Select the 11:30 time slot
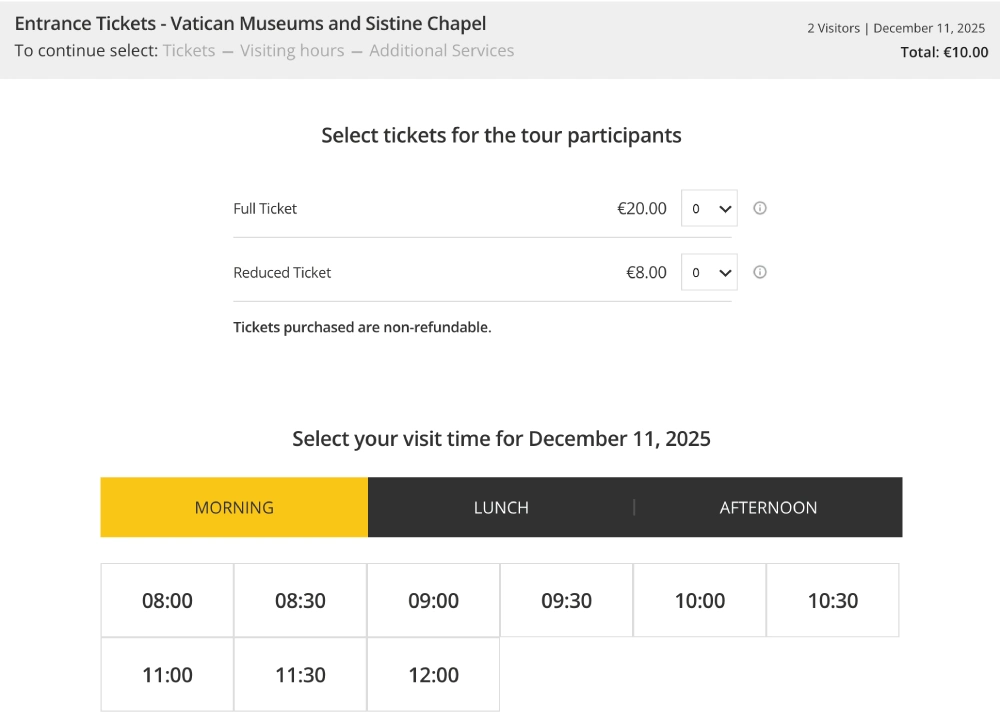The height and width of the screenshot is (723, 1000). point(300,674)
